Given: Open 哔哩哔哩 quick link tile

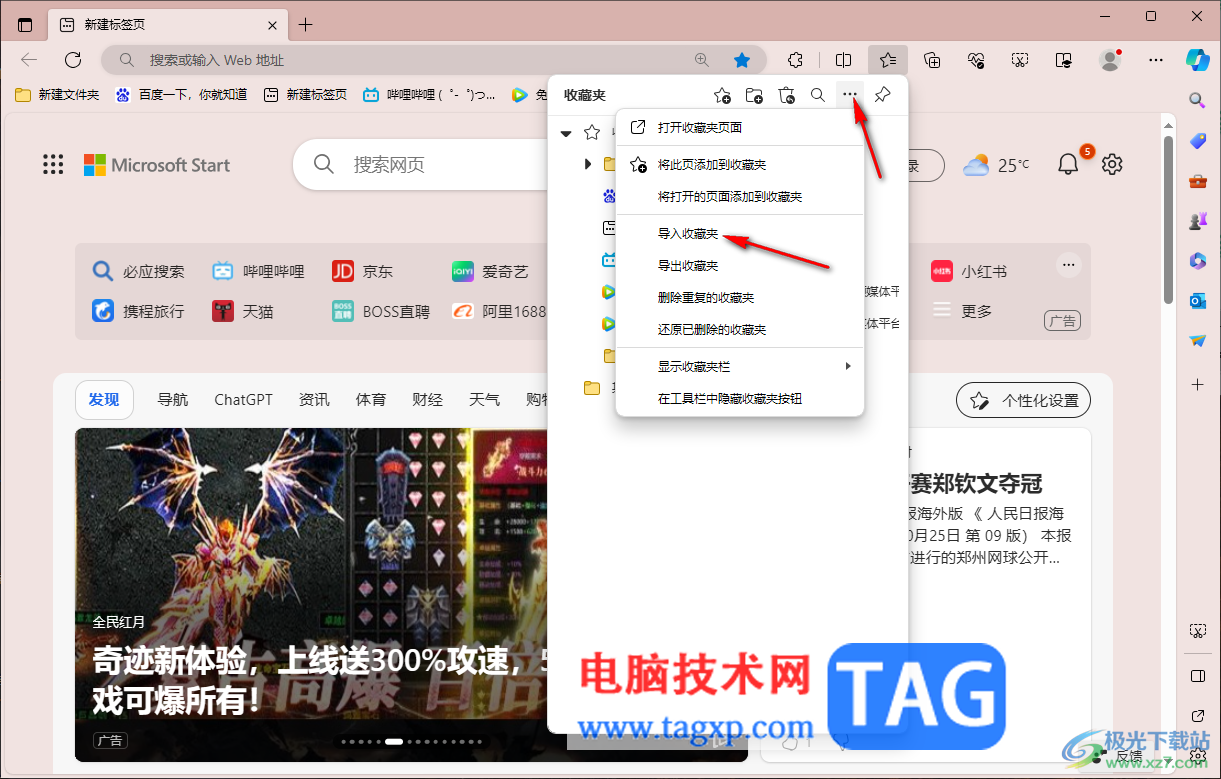Looking at the screenshot, I should pyautogui.click(x=258, y=271).
